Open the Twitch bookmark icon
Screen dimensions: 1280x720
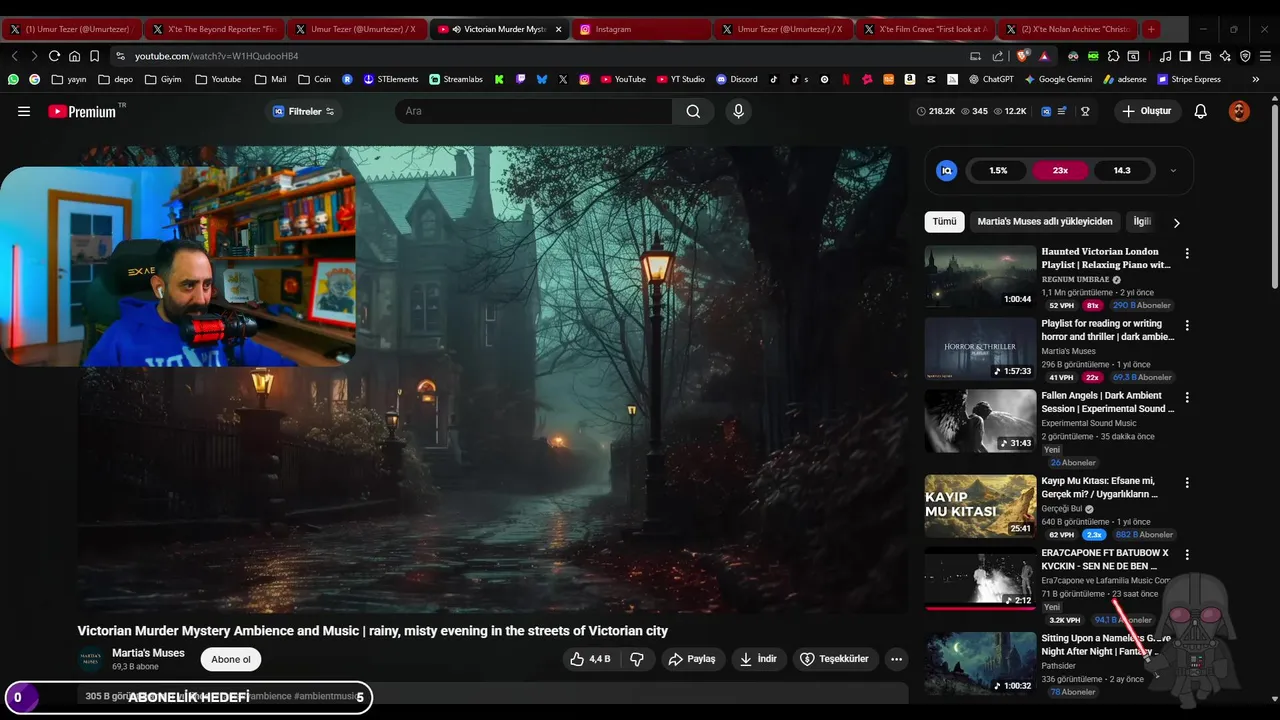[520, 79]
